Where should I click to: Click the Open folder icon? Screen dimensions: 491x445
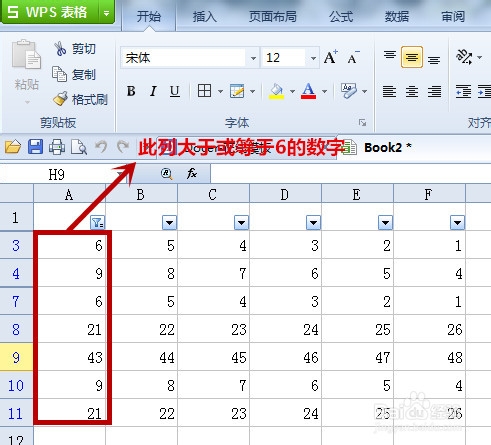pyautogui.click(x=13, y=147)
